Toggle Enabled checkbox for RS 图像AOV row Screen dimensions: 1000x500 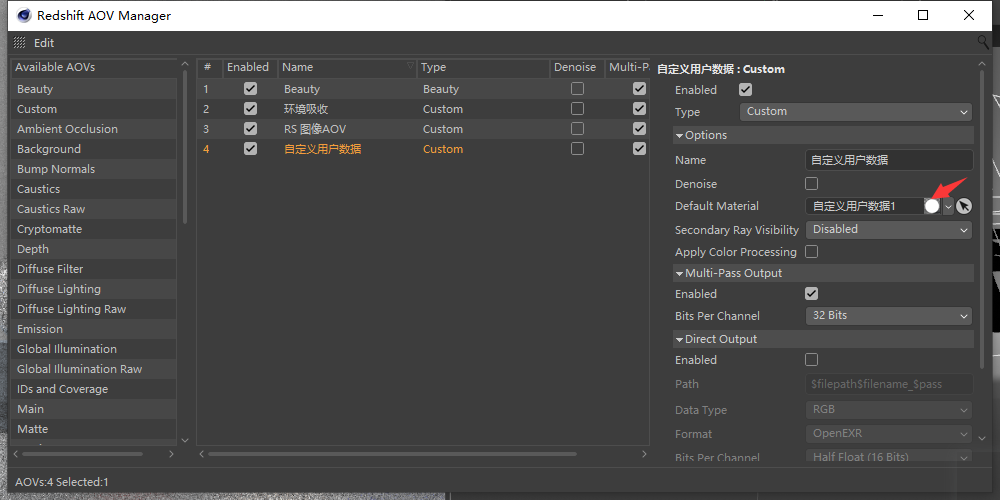point(250,129)
